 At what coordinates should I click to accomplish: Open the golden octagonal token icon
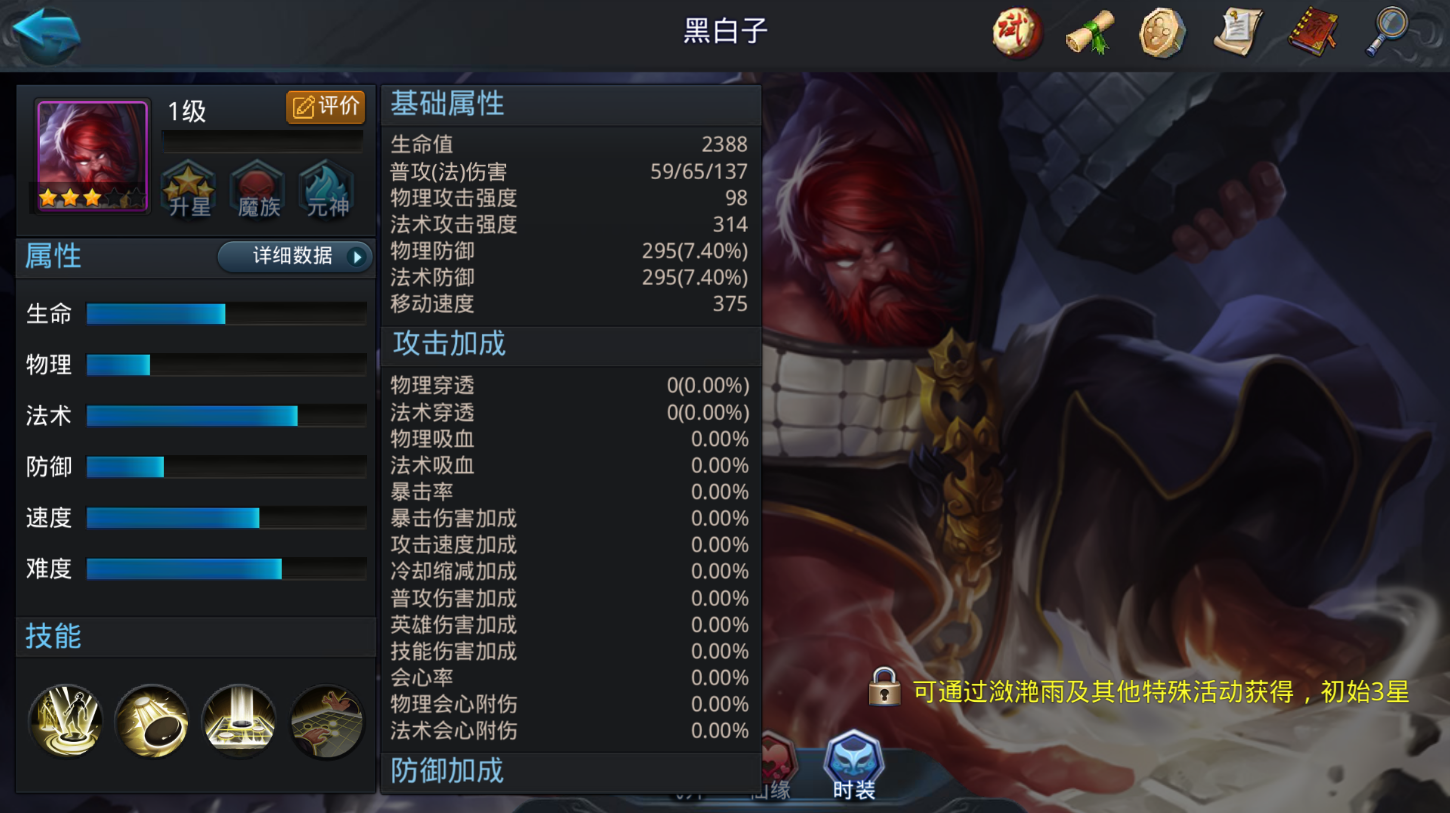click(1163, 32)
